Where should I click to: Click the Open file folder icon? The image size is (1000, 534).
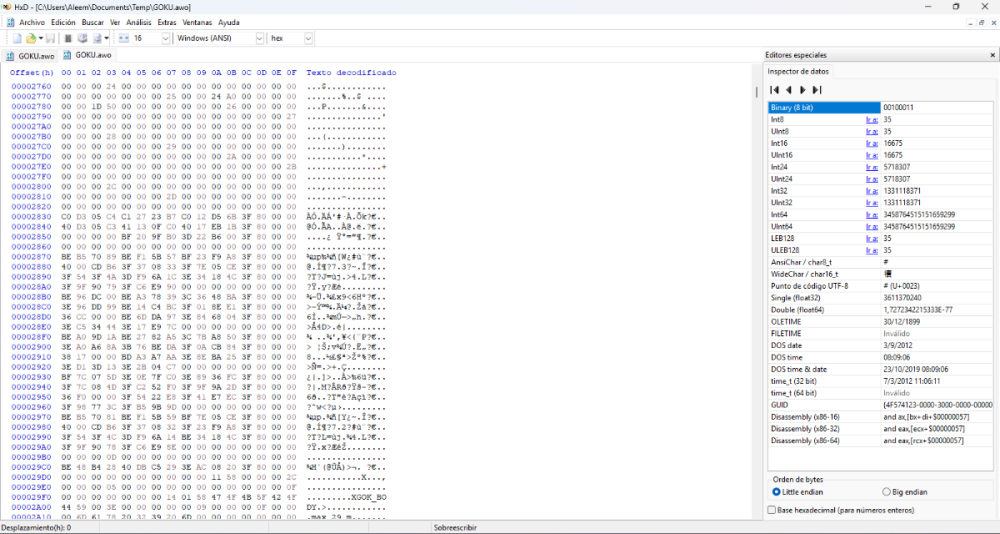click(x=31, y=38)
